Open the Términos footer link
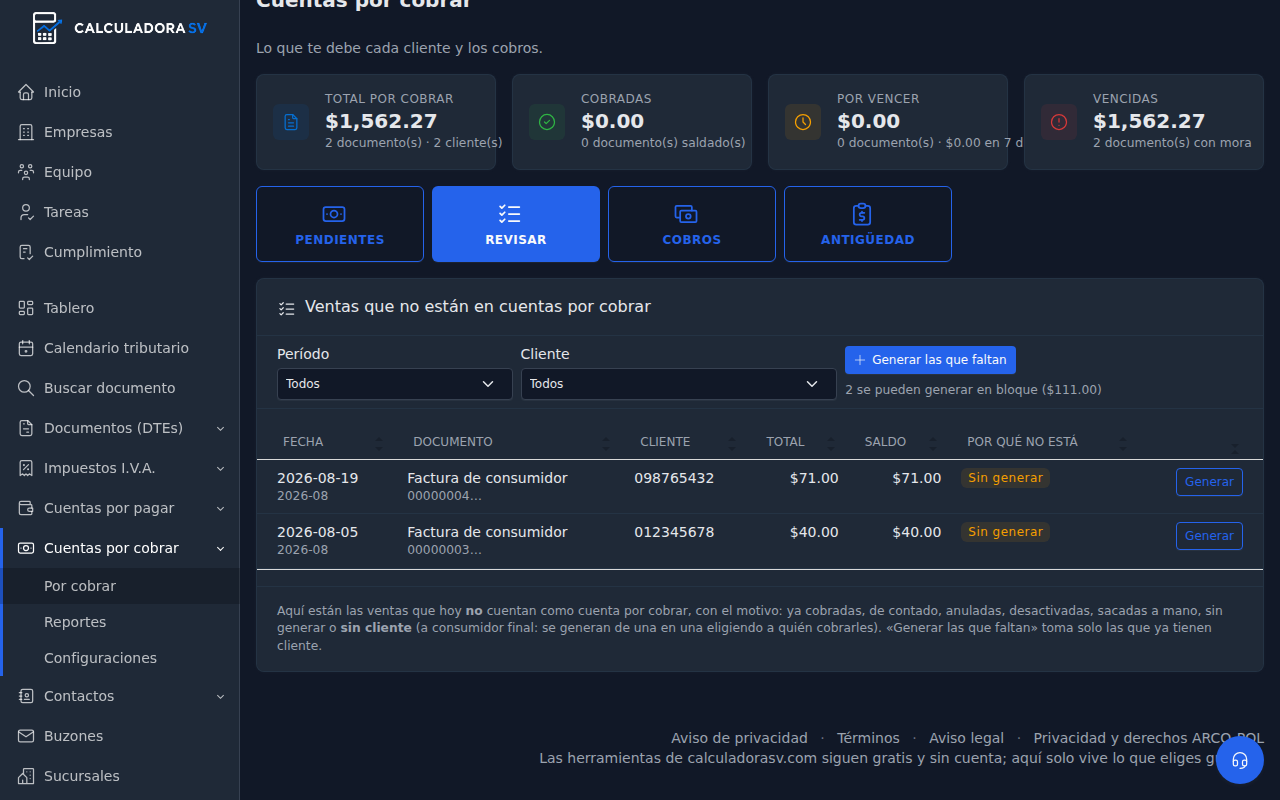The height and width of the screenshot is (800, 1280). pos(868,738)
